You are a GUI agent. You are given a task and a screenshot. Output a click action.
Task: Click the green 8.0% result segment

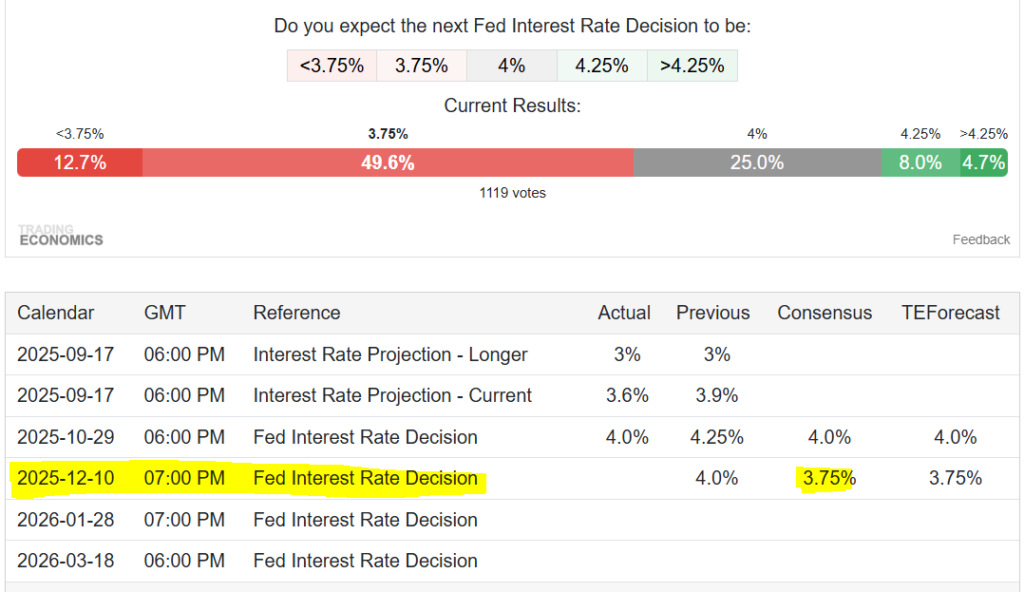(920, 162)
